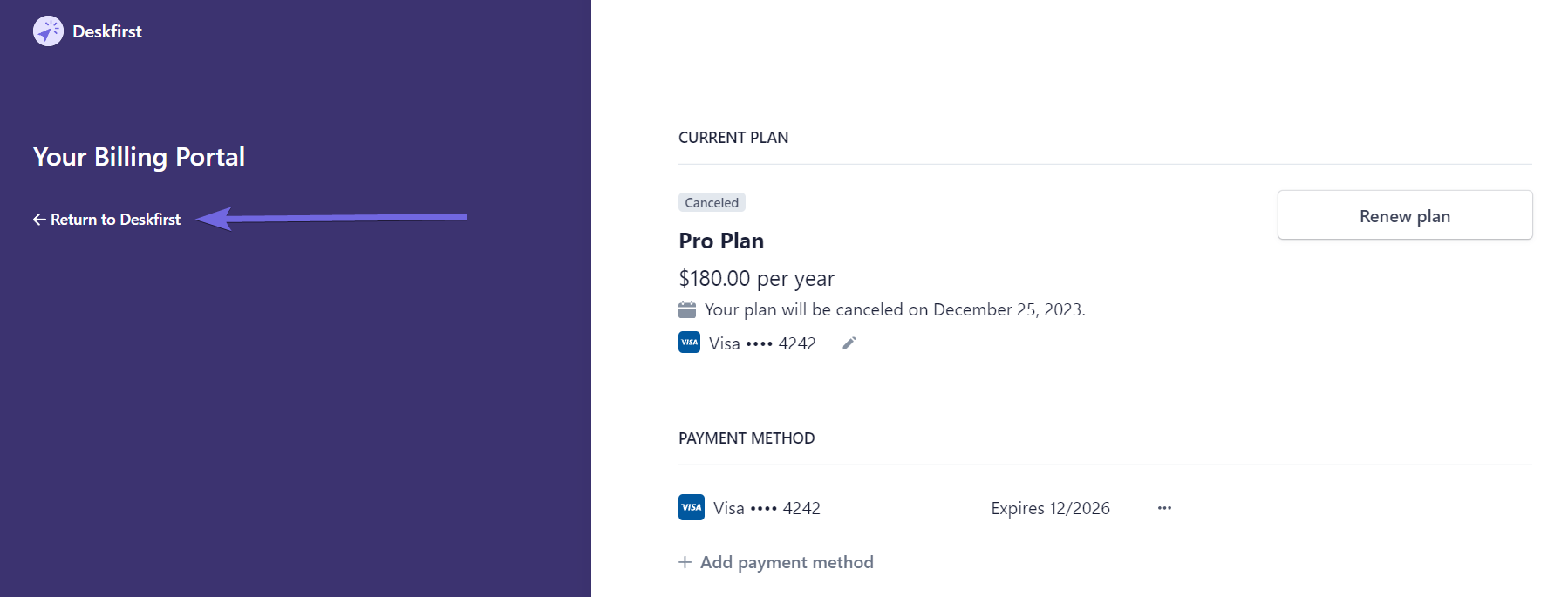The width and height of the screenshot is (1568, 597).
Task: Click the Your Billing Portal heading
Action: (x=139, y=157)
